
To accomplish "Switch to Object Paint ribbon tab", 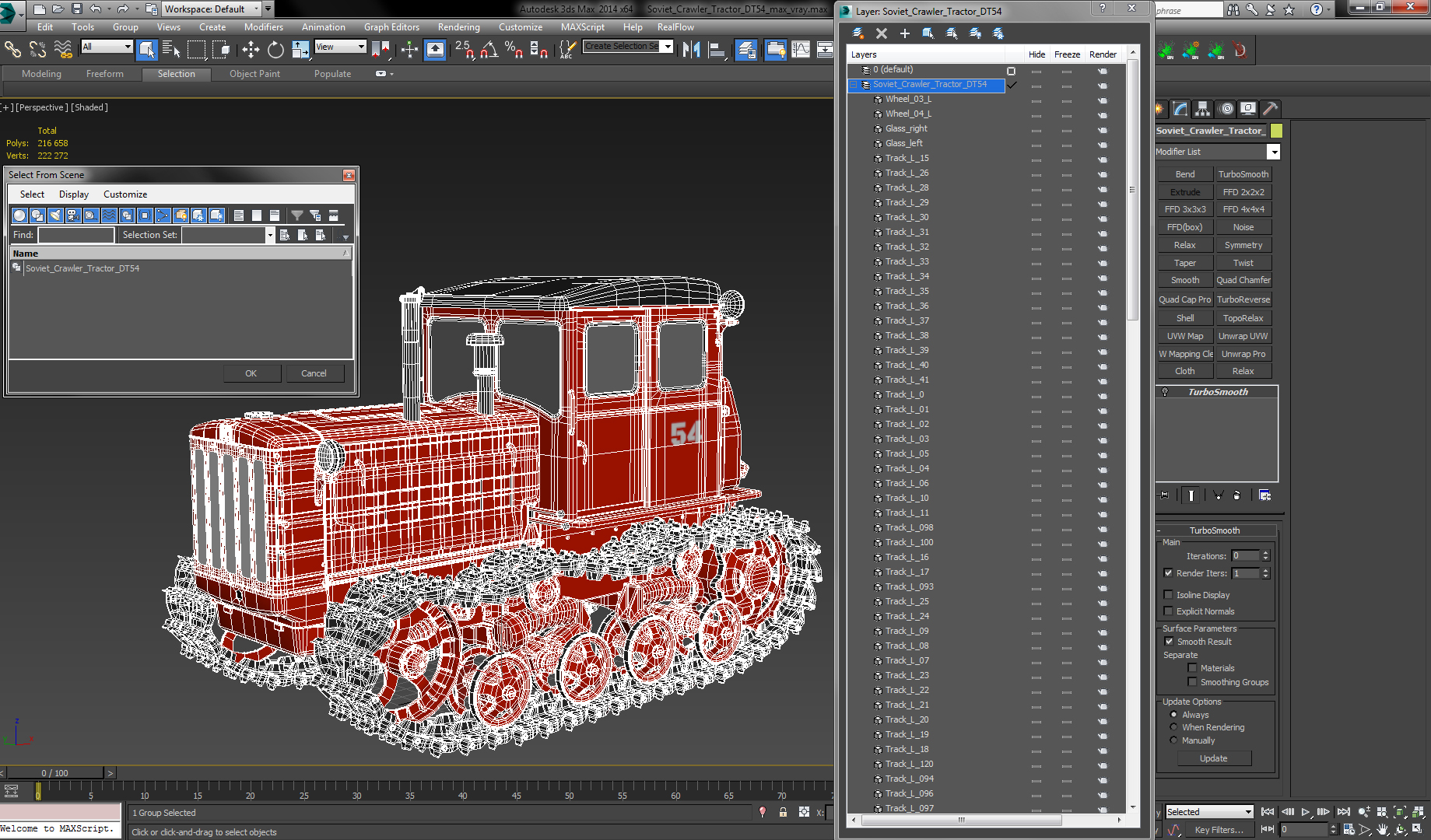I will [x=254, y=74].
